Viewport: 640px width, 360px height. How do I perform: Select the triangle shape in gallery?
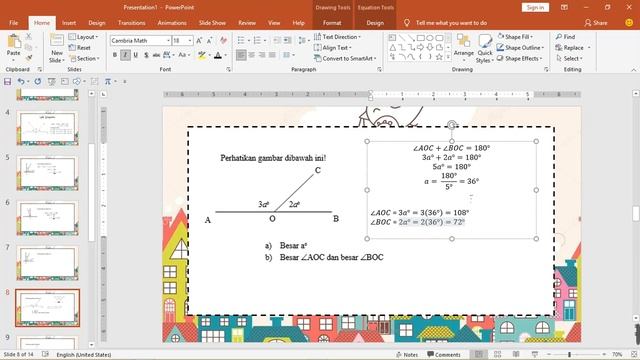[392, 47]
